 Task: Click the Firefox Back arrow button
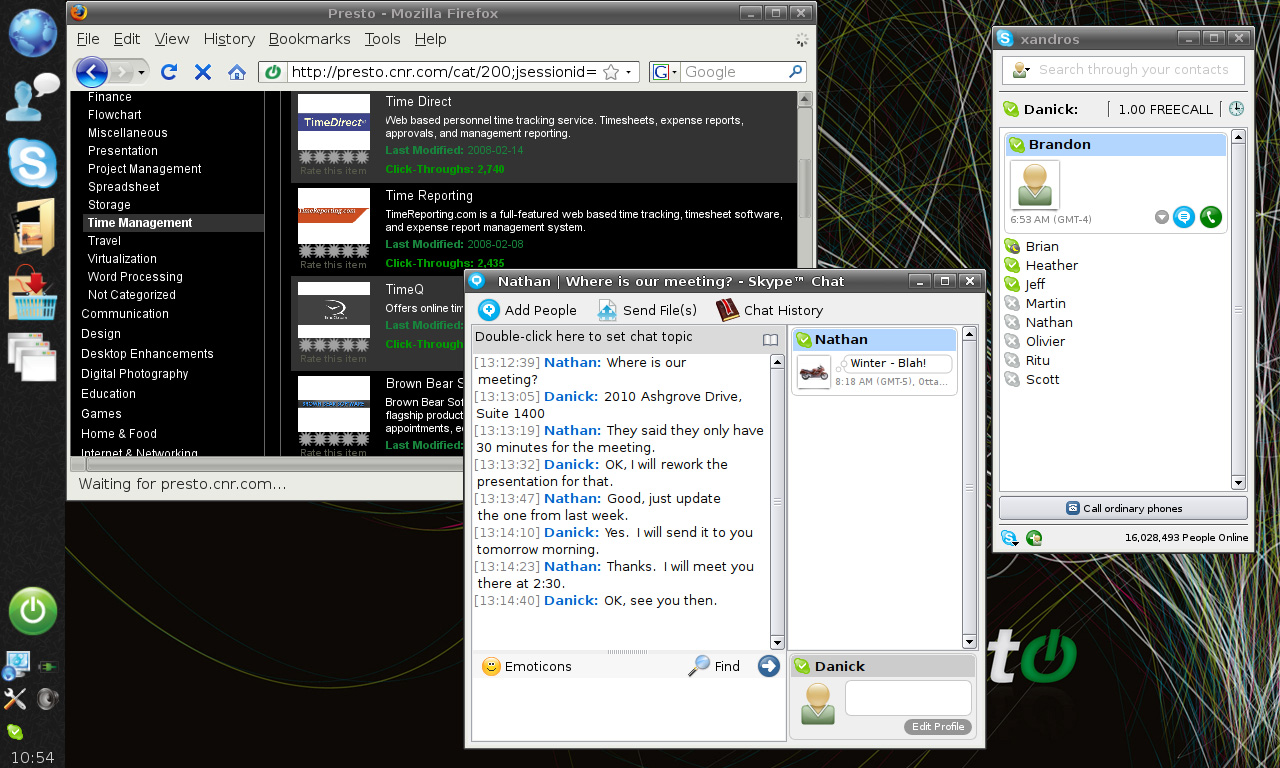coord(91,72)
